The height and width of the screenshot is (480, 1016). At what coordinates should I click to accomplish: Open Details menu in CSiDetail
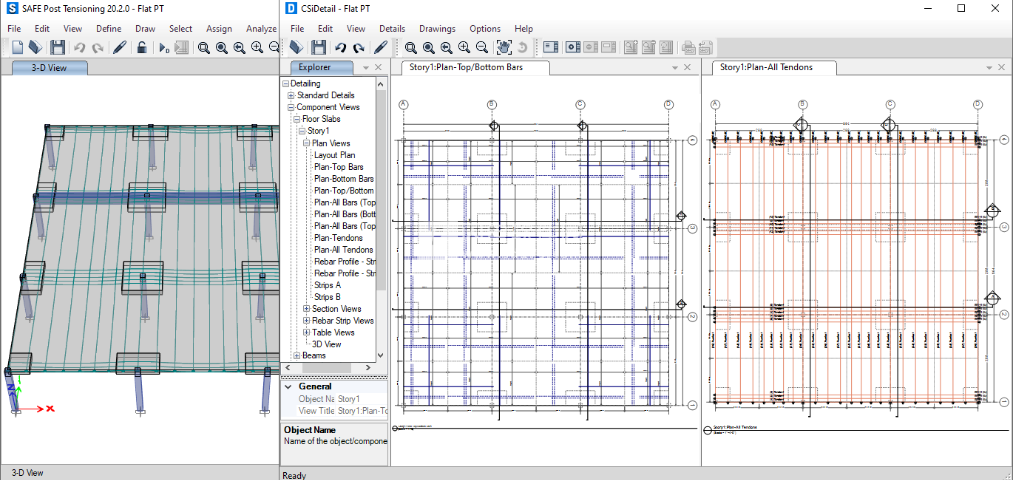(392, 29)
